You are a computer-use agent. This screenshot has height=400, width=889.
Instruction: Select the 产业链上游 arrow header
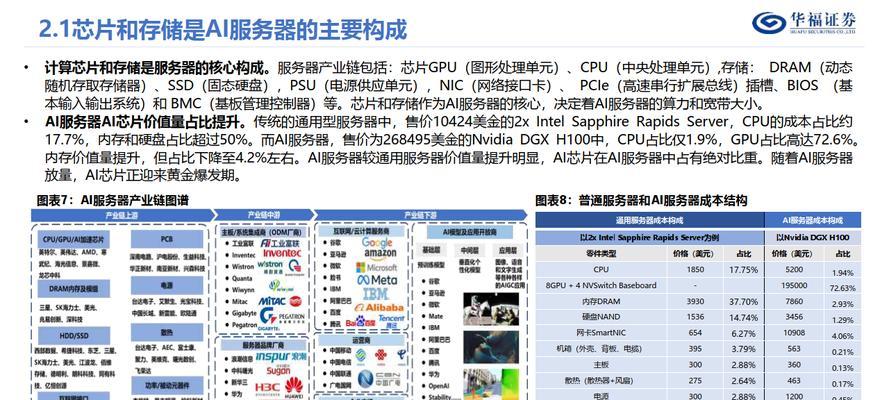click(122, 215)
